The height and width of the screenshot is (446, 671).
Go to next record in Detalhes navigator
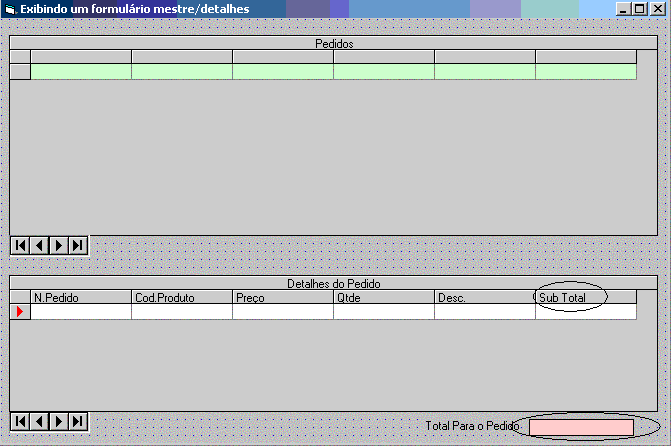click(59, 422)
